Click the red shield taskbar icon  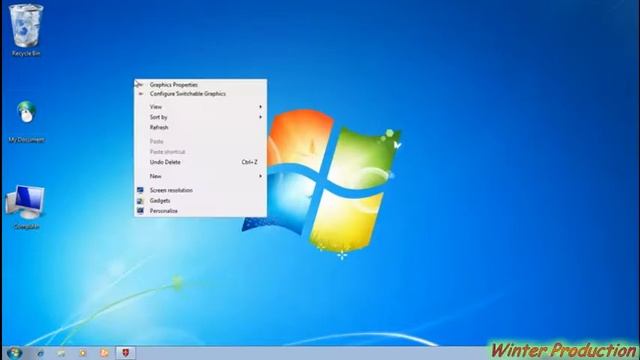125,353
